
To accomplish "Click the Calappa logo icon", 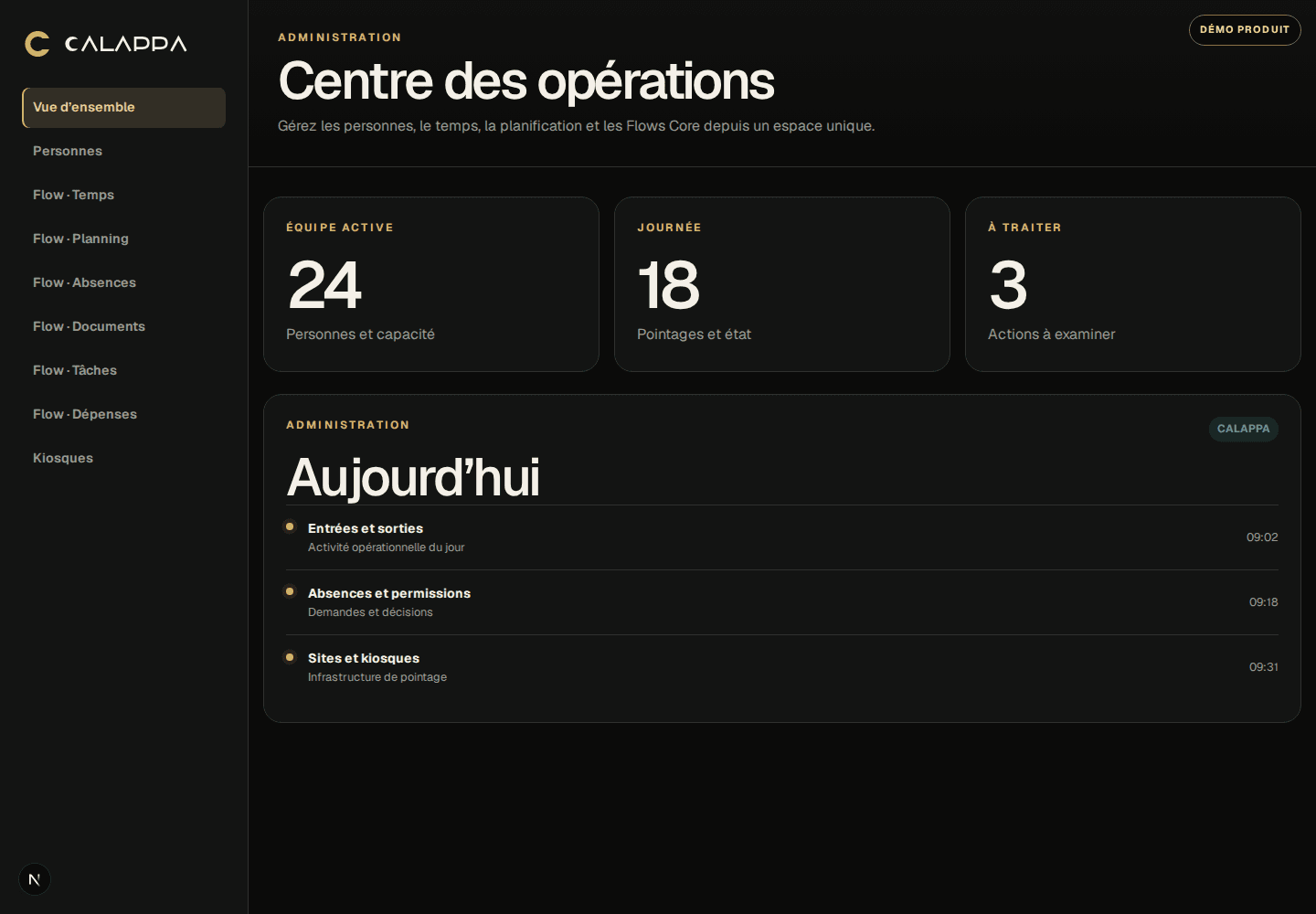I will (x=37, y=44).
